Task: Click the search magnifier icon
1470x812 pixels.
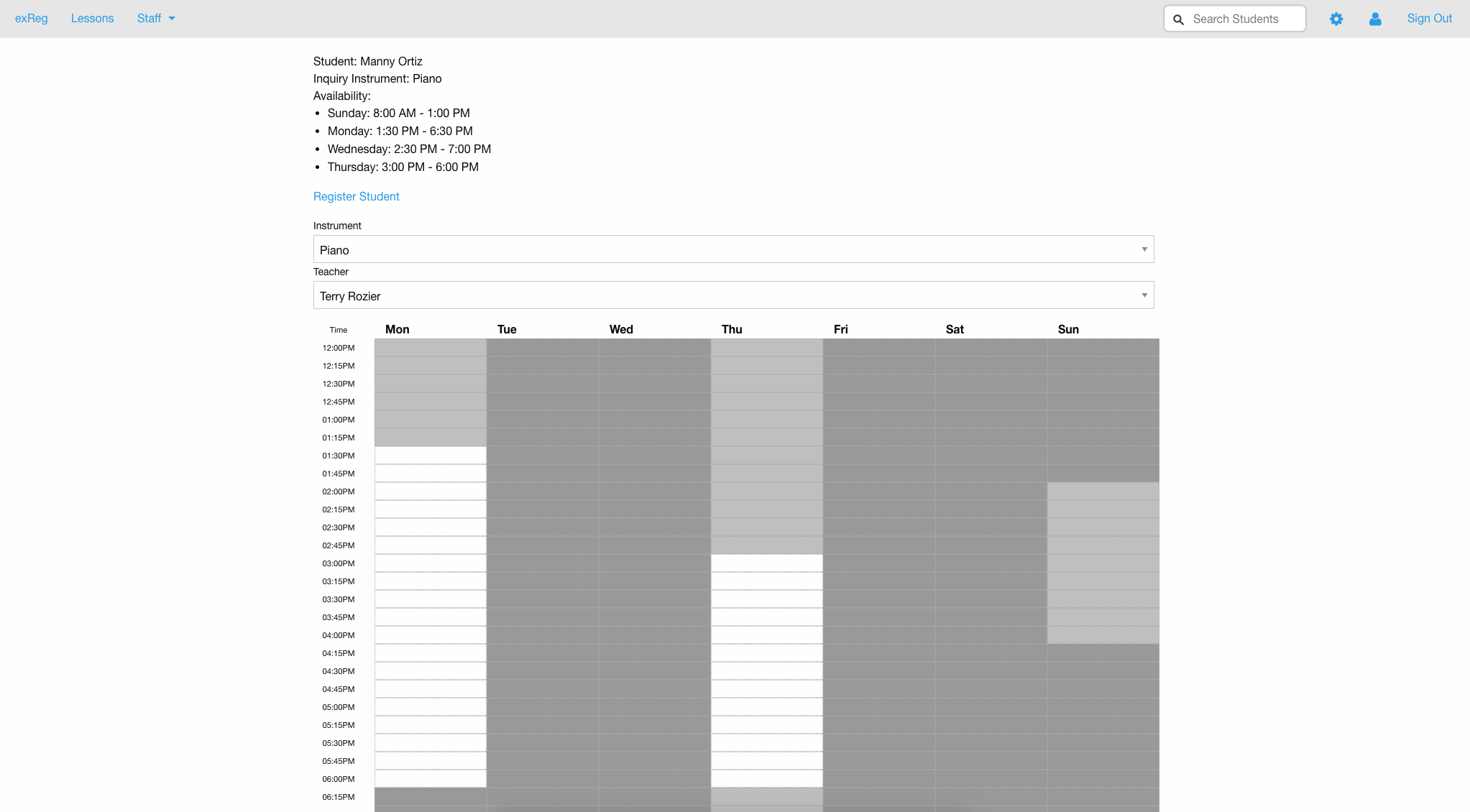Action: tap(1178, 19)
